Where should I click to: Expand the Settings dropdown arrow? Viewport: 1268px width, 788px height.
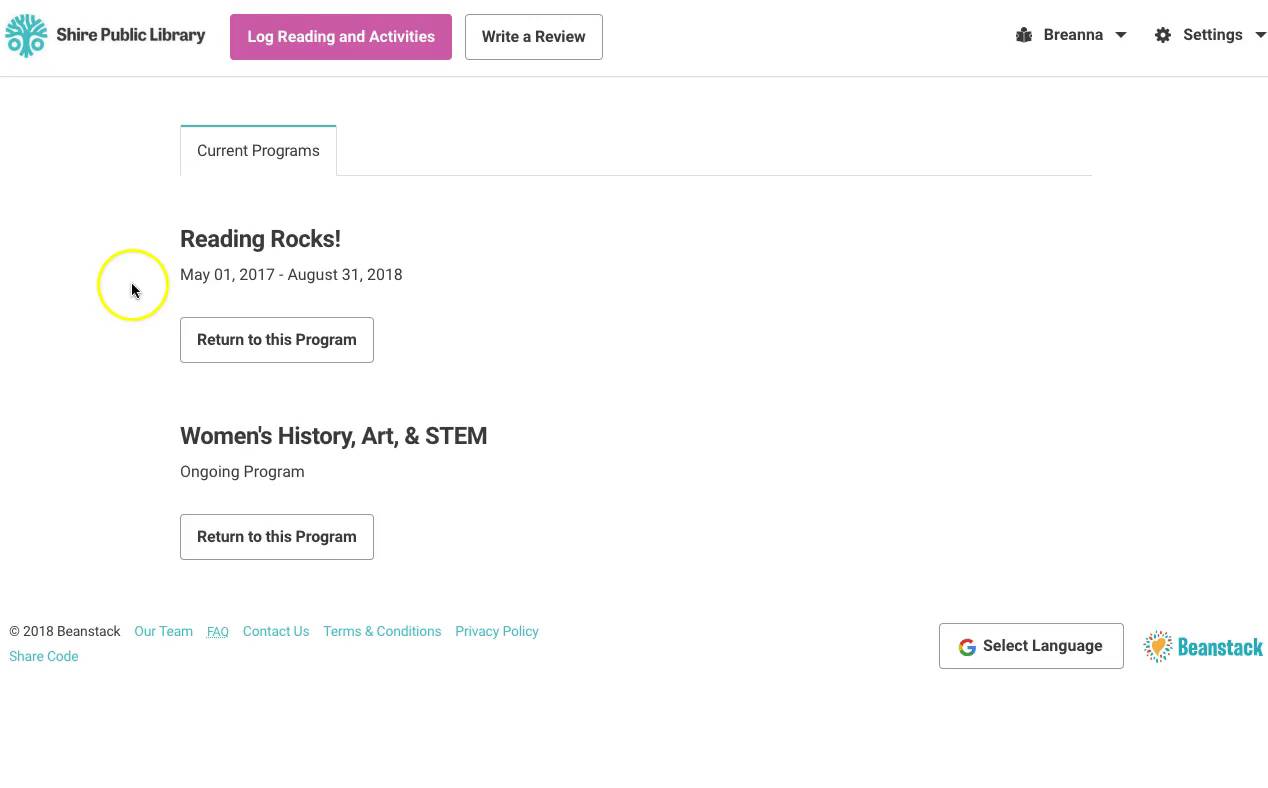1260,35
